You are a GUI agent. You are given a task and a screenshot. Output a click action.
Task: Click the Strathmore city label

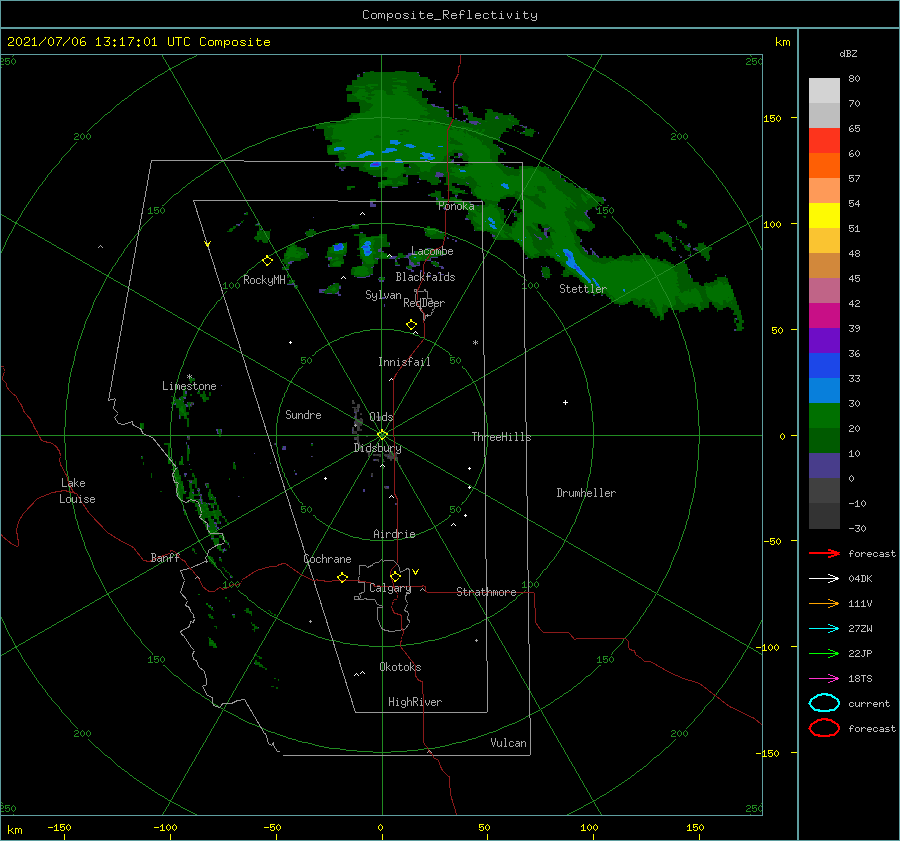[x=486, y=592]
